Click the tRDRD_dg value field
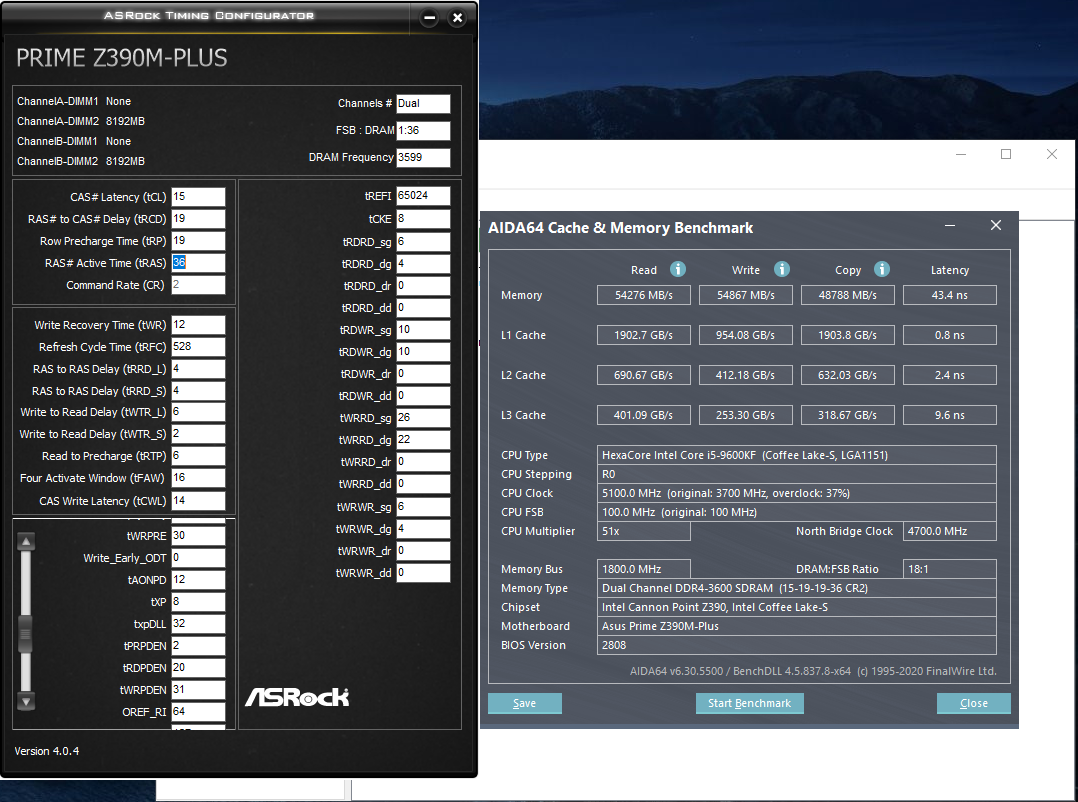This screenshot has width=1078, height=802. (x=423, y=264)
